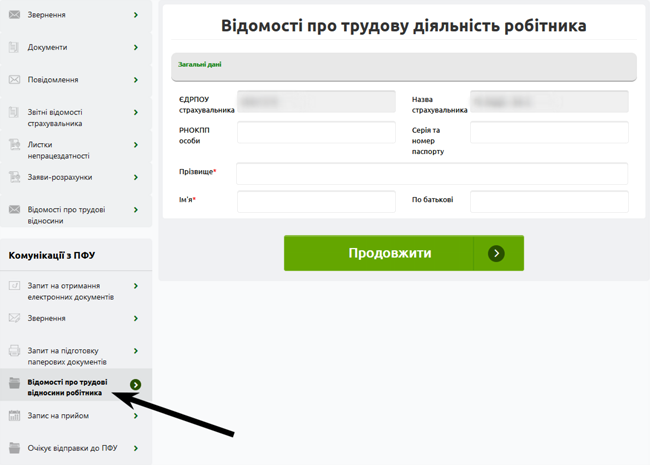Click the Прізвище input field
The height and width of the screenshot is (465, 650).
(431, 174)
